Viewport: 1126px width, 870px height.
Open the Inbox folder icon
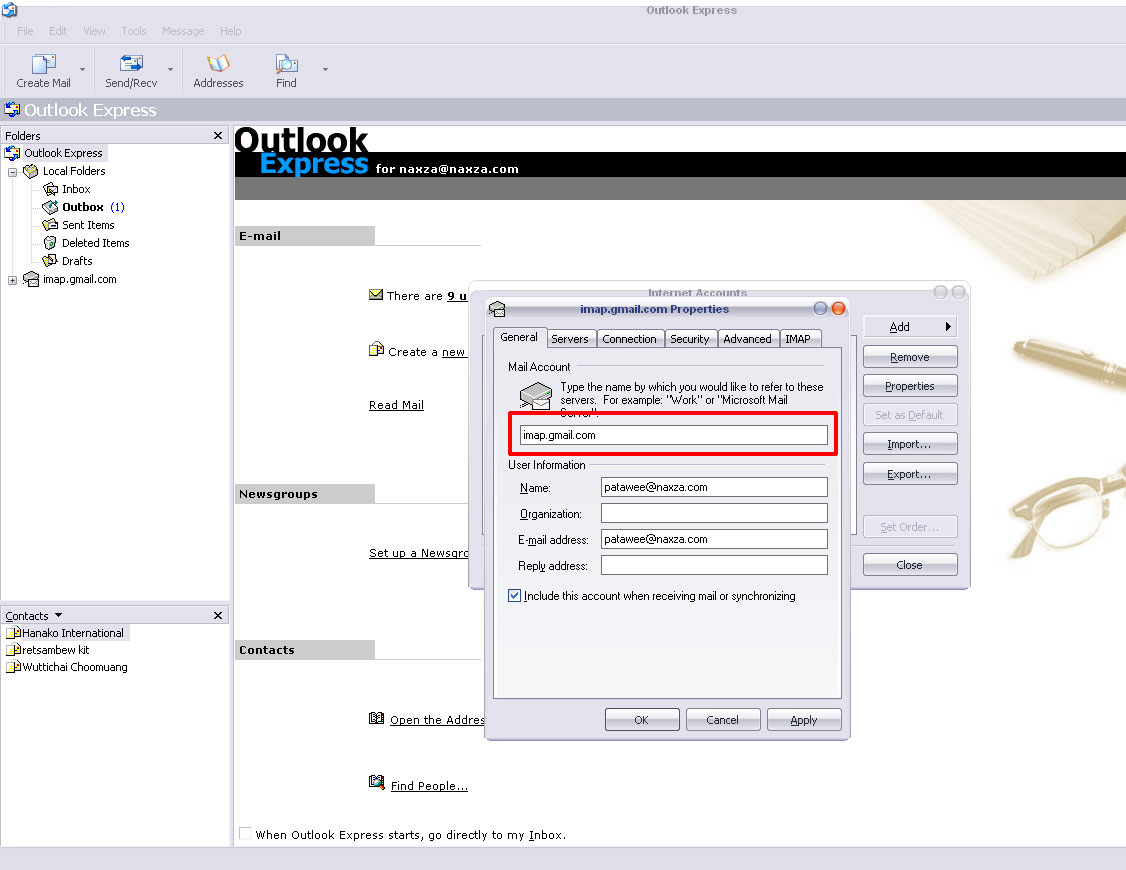tap(50, 189)
